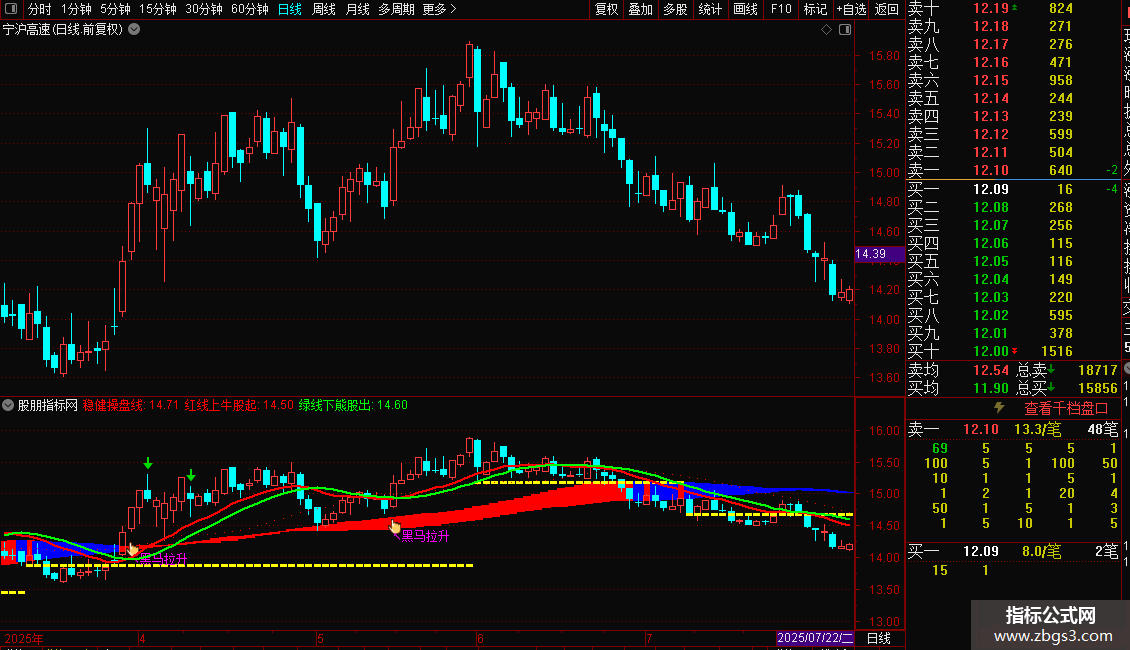The height and width of the screenshot is (650, 1130).
Task: Click the green arrow next to 总卖
Action: pos(1051,369)
